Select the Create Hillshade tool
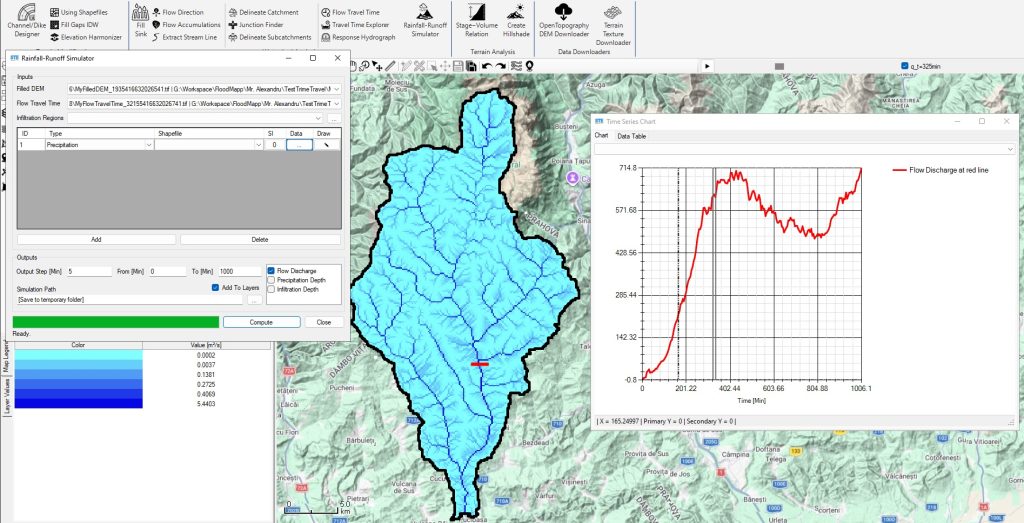Image resolution: width=1024 pixels, height=523 pixels. click(x=516, y=20)
